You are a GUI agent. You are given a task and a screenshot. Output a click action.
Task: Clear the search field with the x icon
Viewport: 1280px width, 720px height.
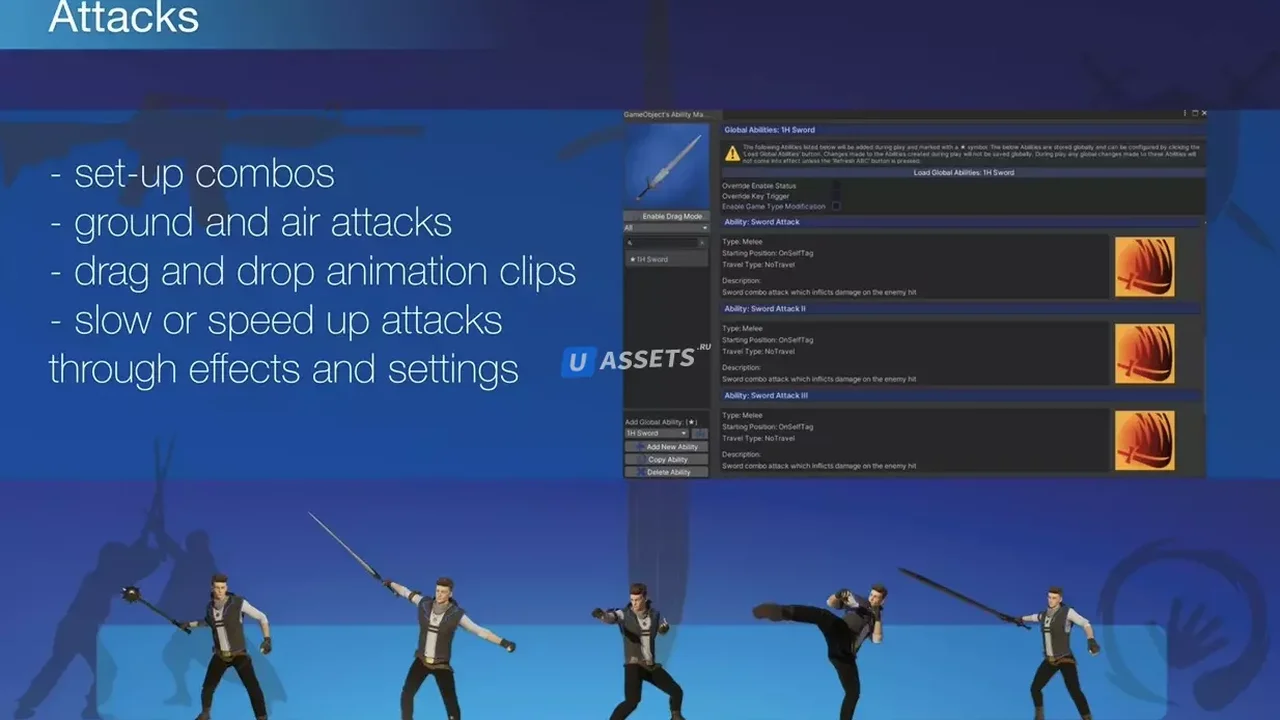[701, 243]
